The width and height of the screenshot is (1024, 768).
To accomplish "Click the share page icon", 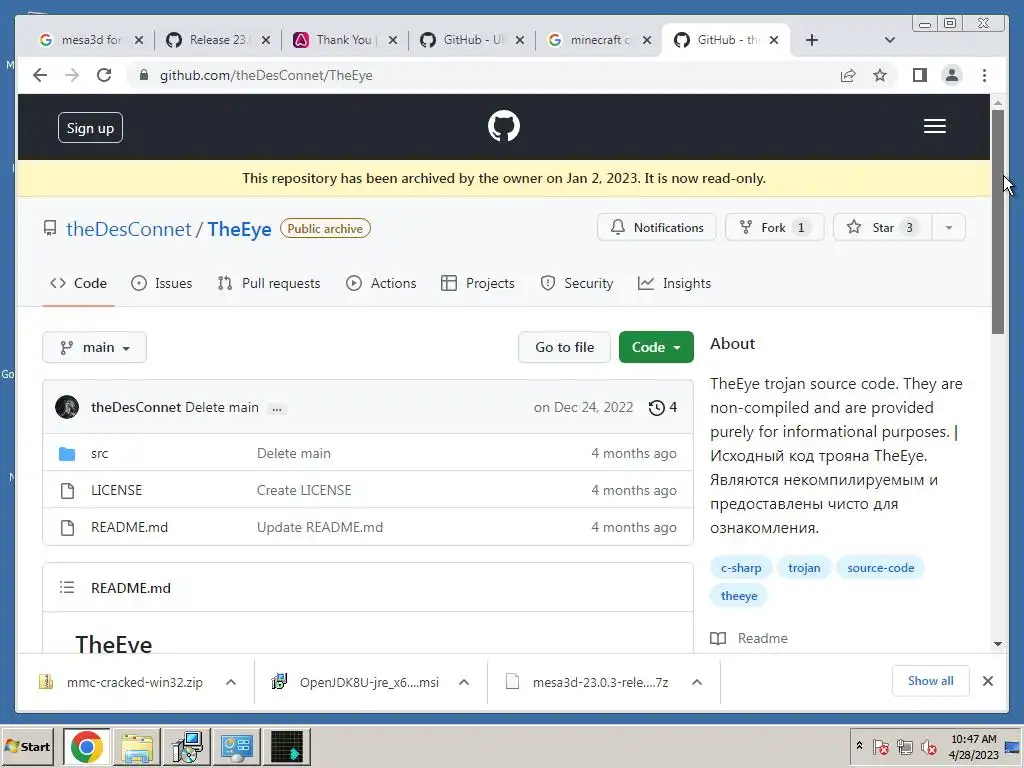I will coord(848,75).
